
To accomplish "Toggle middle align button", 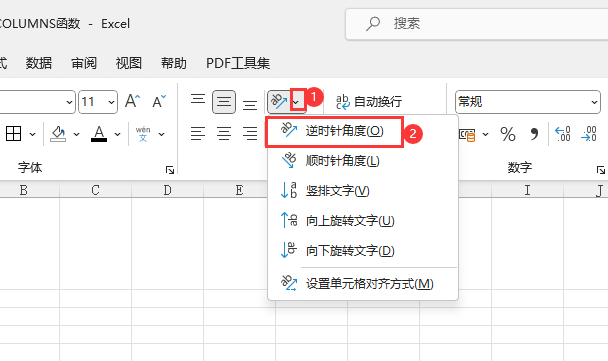I will tap(224, 102).
